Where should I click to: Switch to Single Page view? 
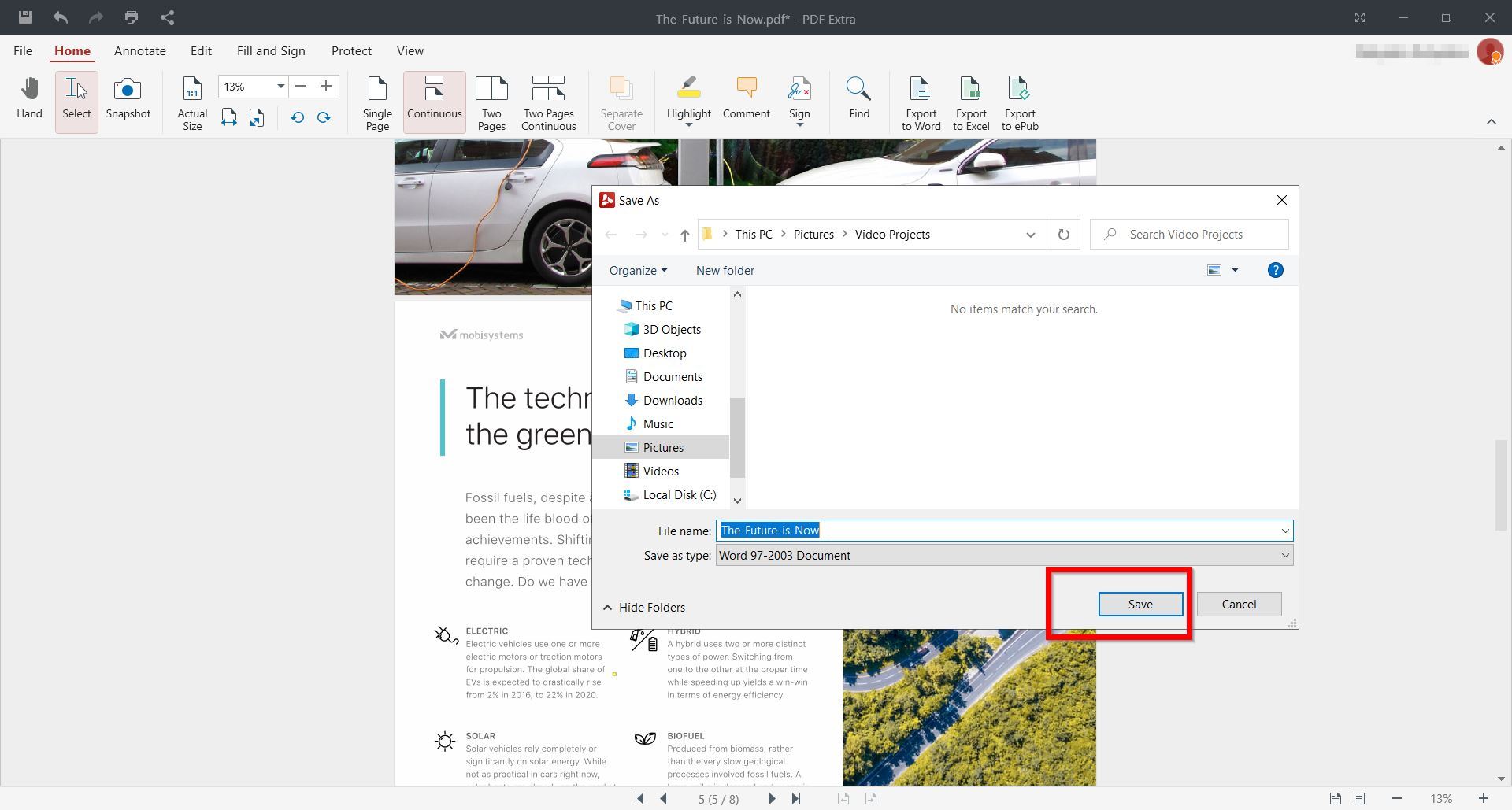pos(377,102)
